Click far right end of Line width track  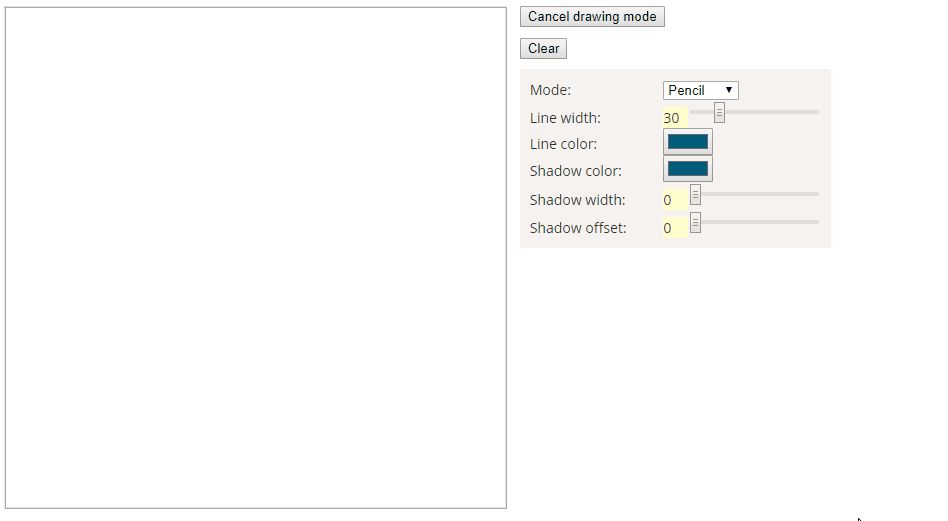coord(815,112)
